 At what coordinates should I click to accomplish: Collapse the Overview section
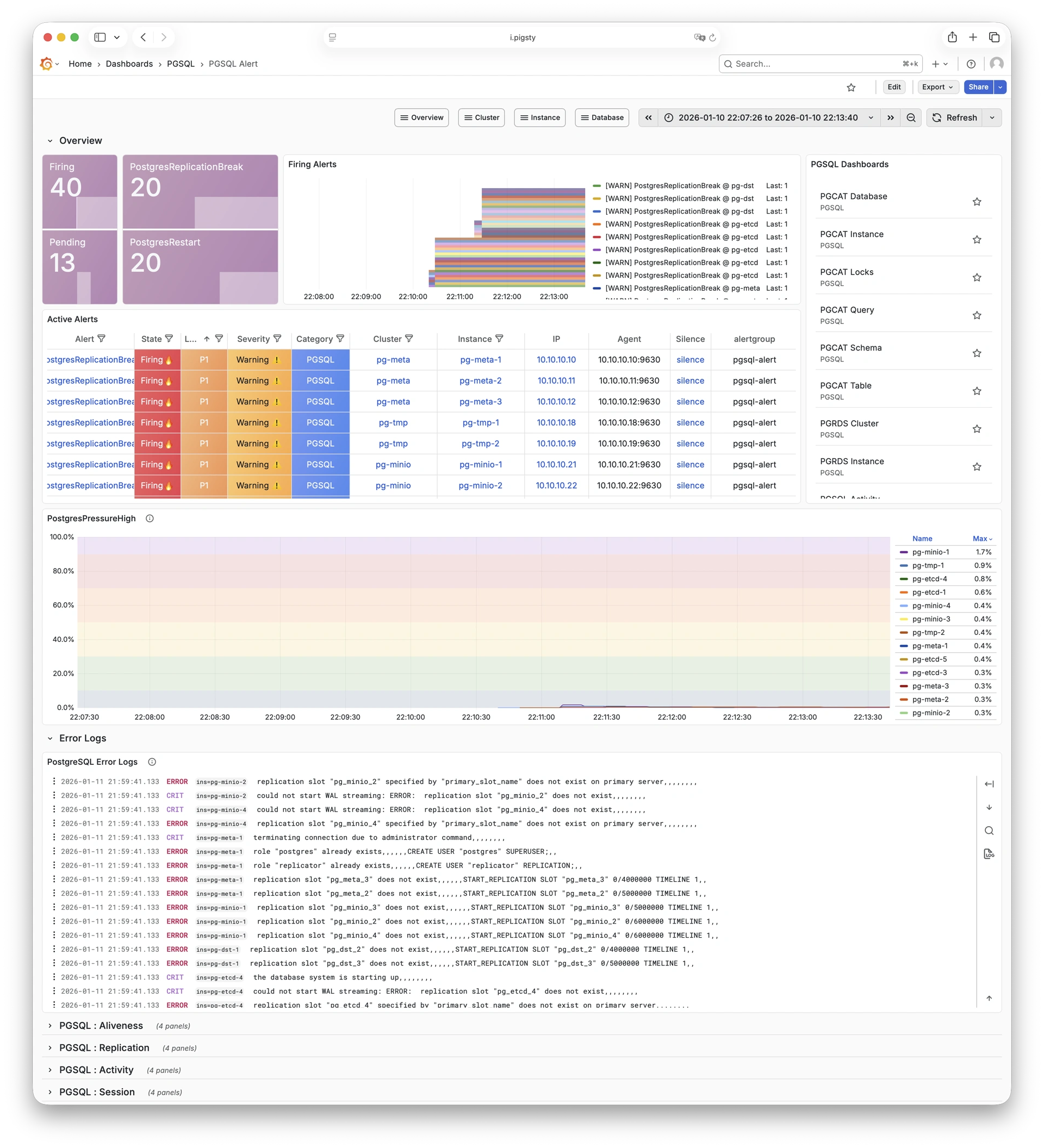(x=49, y=140)
